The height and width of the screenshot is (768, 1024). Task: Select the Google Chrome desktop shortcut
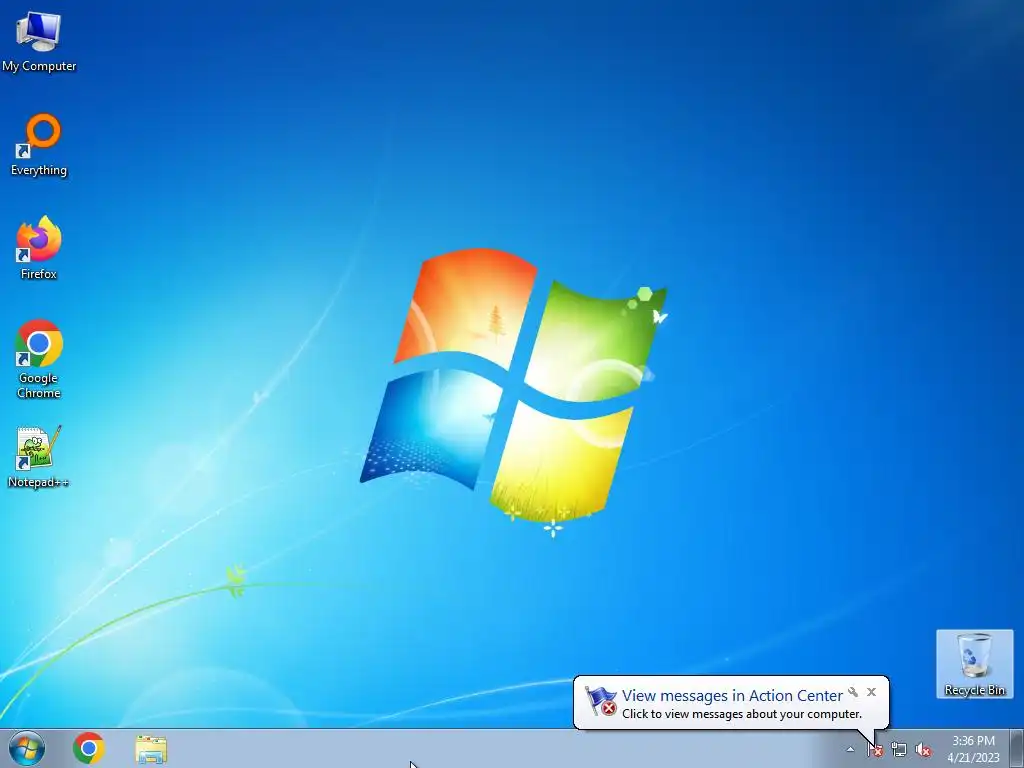pos(39,359)
